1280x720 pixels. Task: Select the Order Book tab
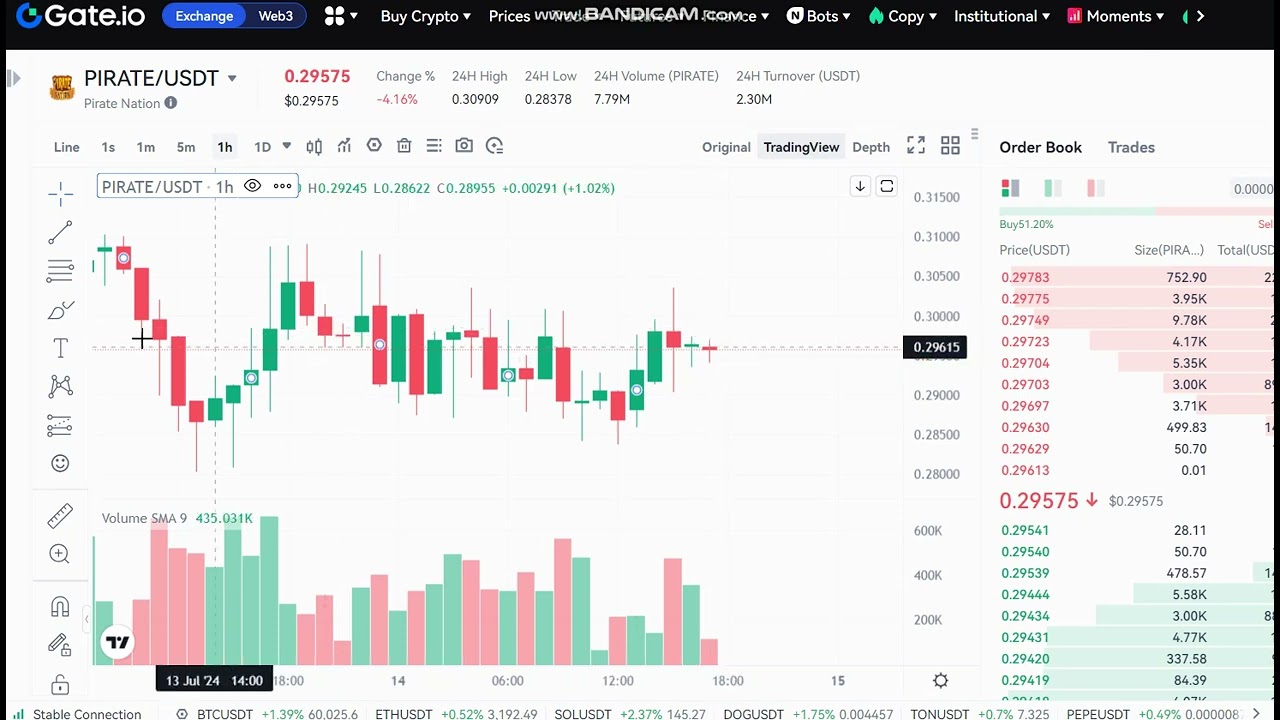coord(1040,147)
